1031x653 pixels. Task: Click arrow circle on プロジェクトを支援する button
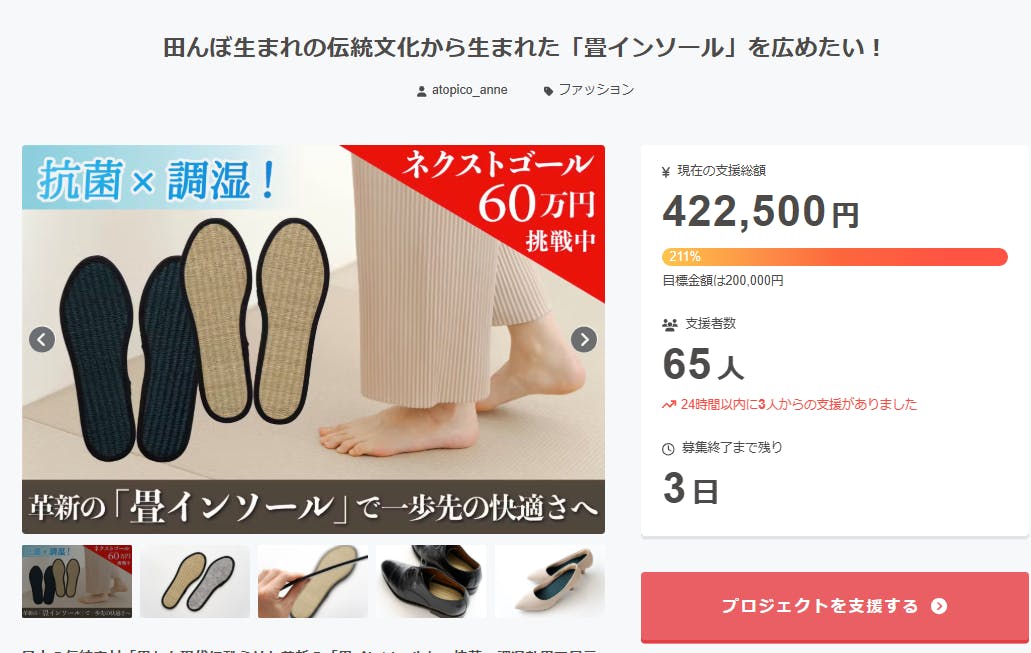coord(939,606)
